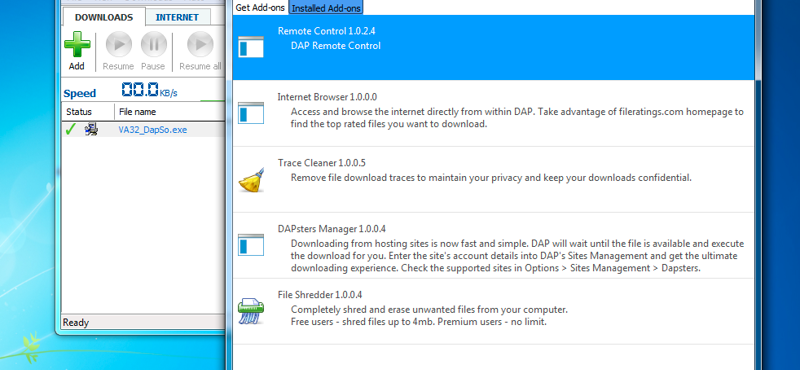Screen dimensions: 800x370
Task: Click the Trace Cleaner broom icon
Action: [x=251, y=180]
